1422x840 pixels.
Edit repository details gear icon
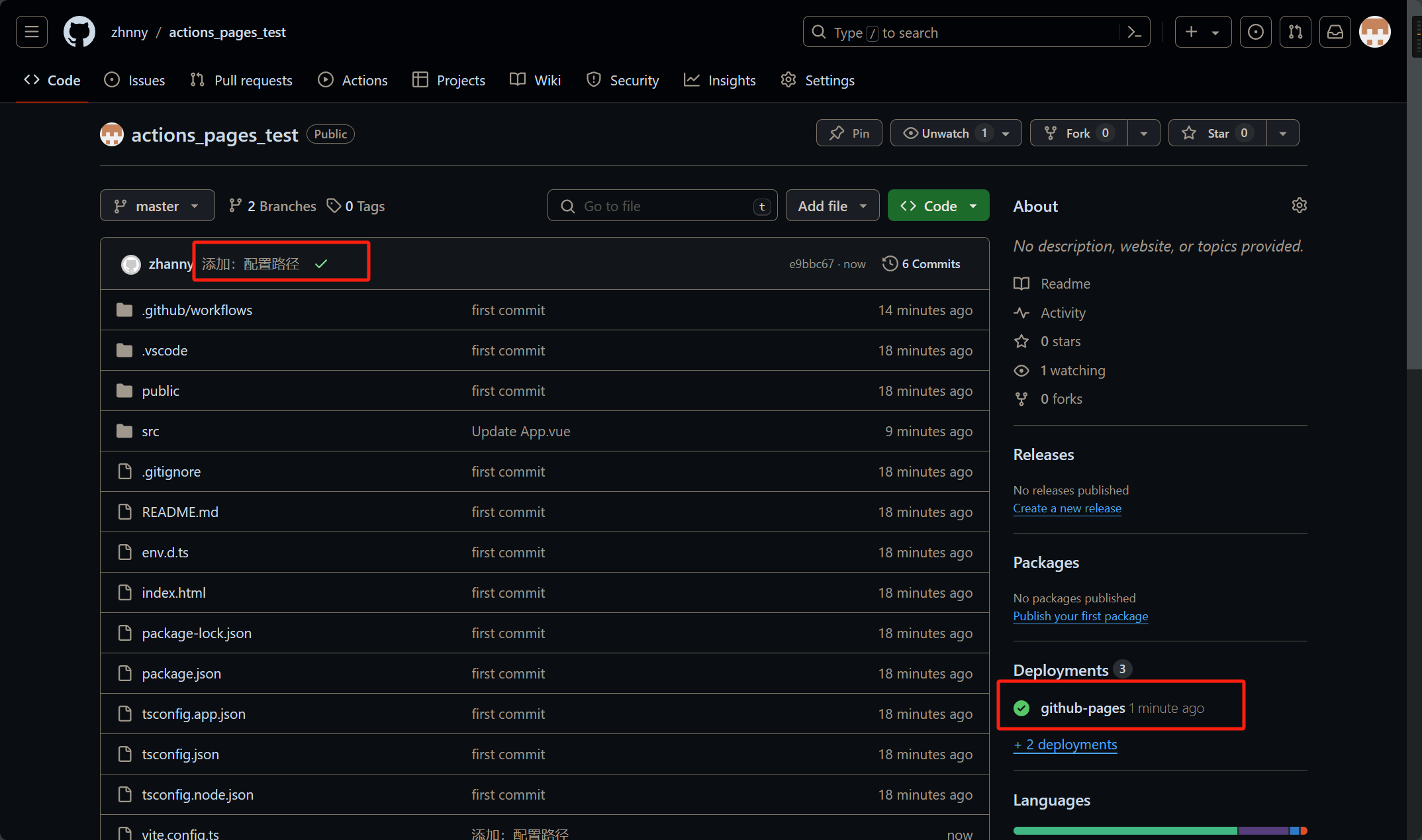[1299, 206]
